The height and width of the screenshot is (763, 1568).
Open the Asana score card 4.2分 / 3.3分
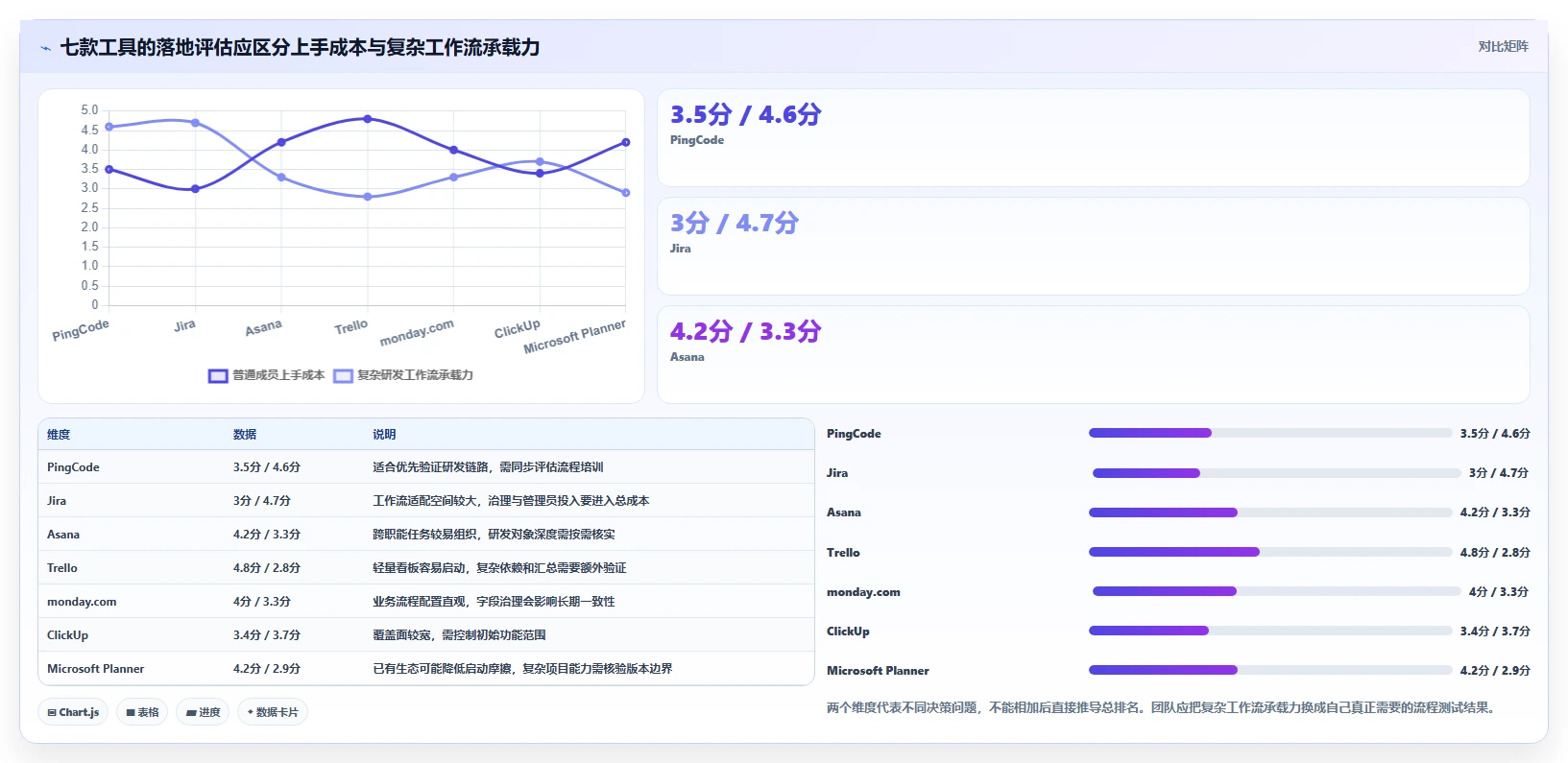point(1093,355)
